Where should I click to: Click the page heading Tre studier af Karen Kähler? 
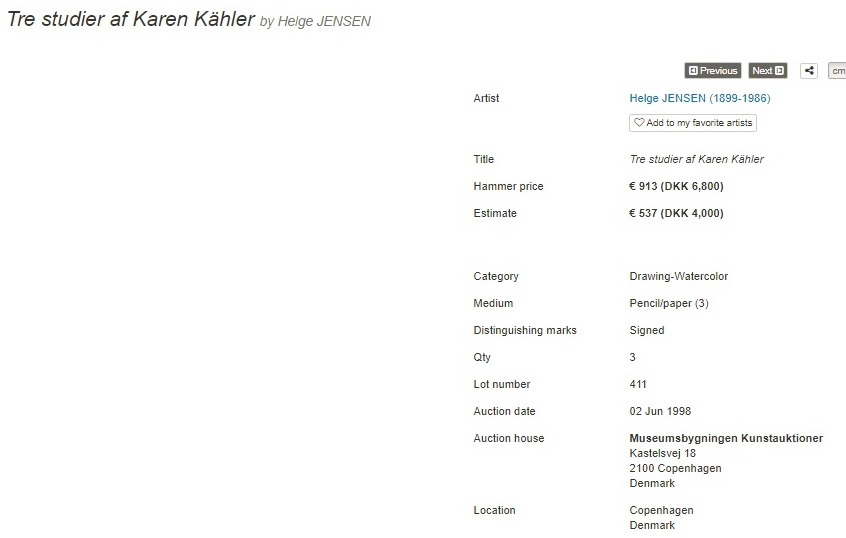click(131, 19)
